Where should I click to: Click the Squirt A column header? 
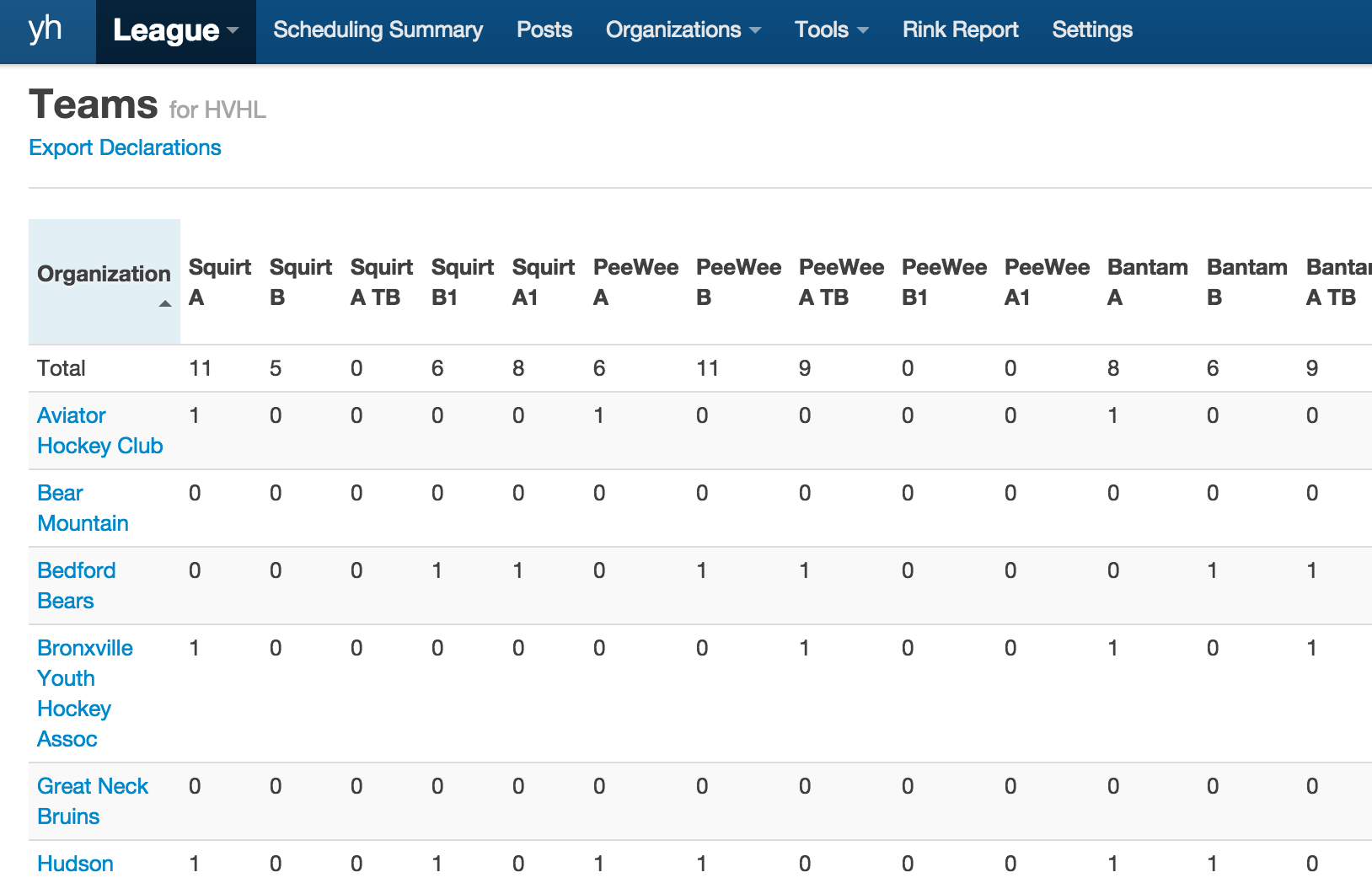tap(219, 282)
